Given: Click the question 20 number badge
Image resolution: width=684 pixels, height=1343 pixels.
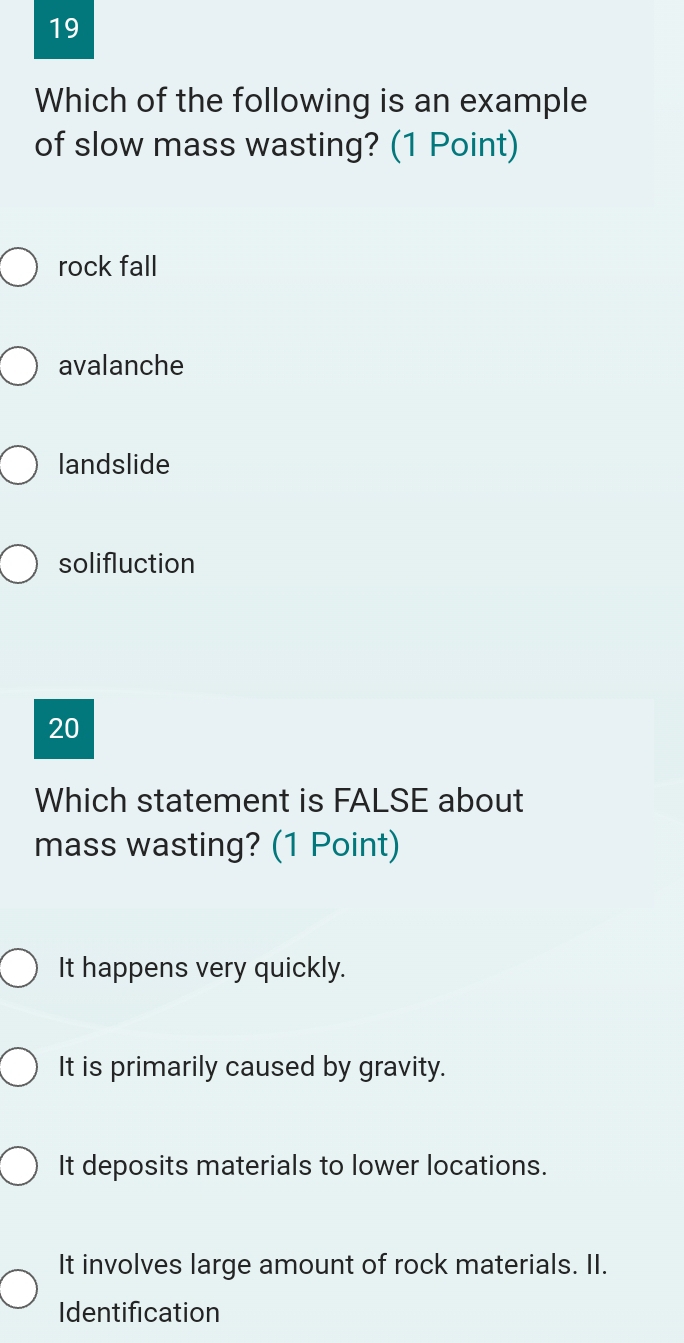Looking at the screenshot, I should 64,729.
